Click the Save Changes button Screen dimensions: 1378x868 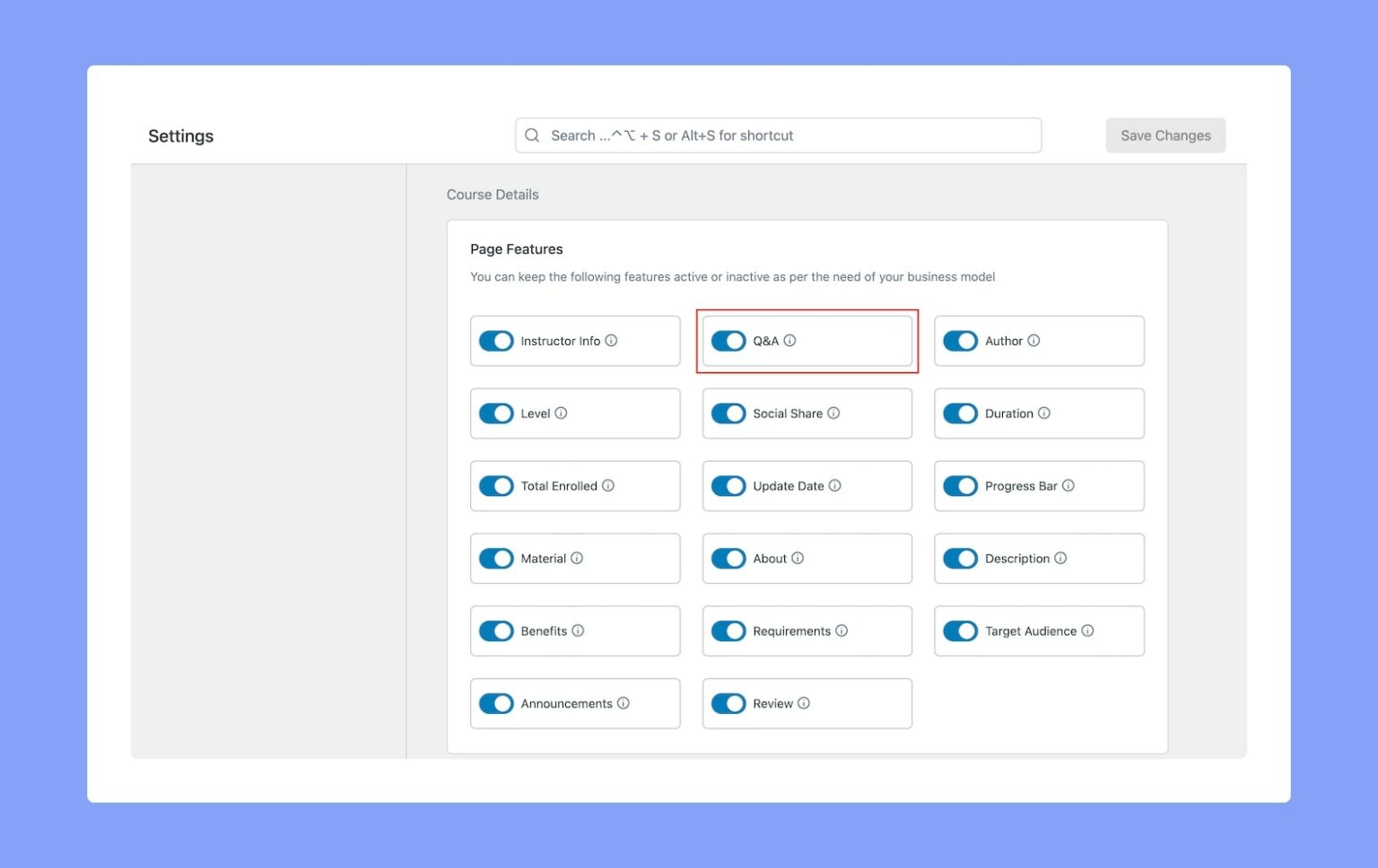tap(1165, 135)
